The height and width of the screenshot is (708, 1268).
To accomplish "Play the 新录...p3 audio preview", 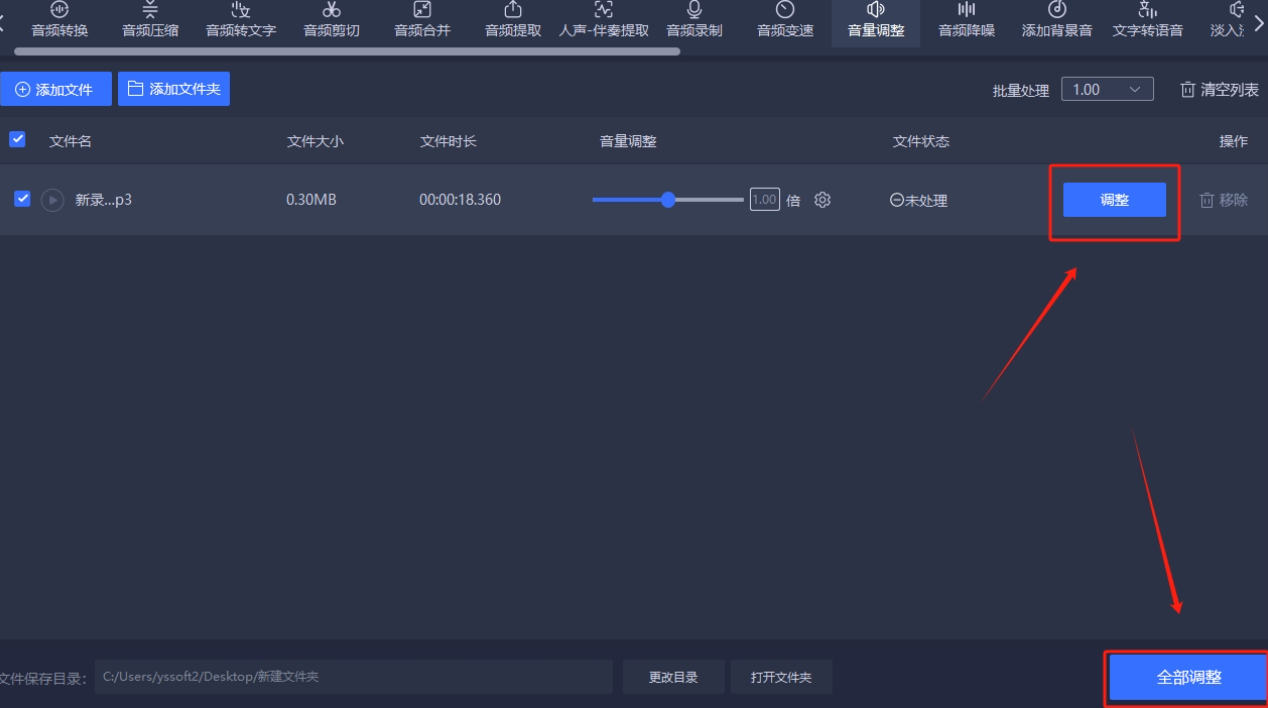I will point(52,200).
